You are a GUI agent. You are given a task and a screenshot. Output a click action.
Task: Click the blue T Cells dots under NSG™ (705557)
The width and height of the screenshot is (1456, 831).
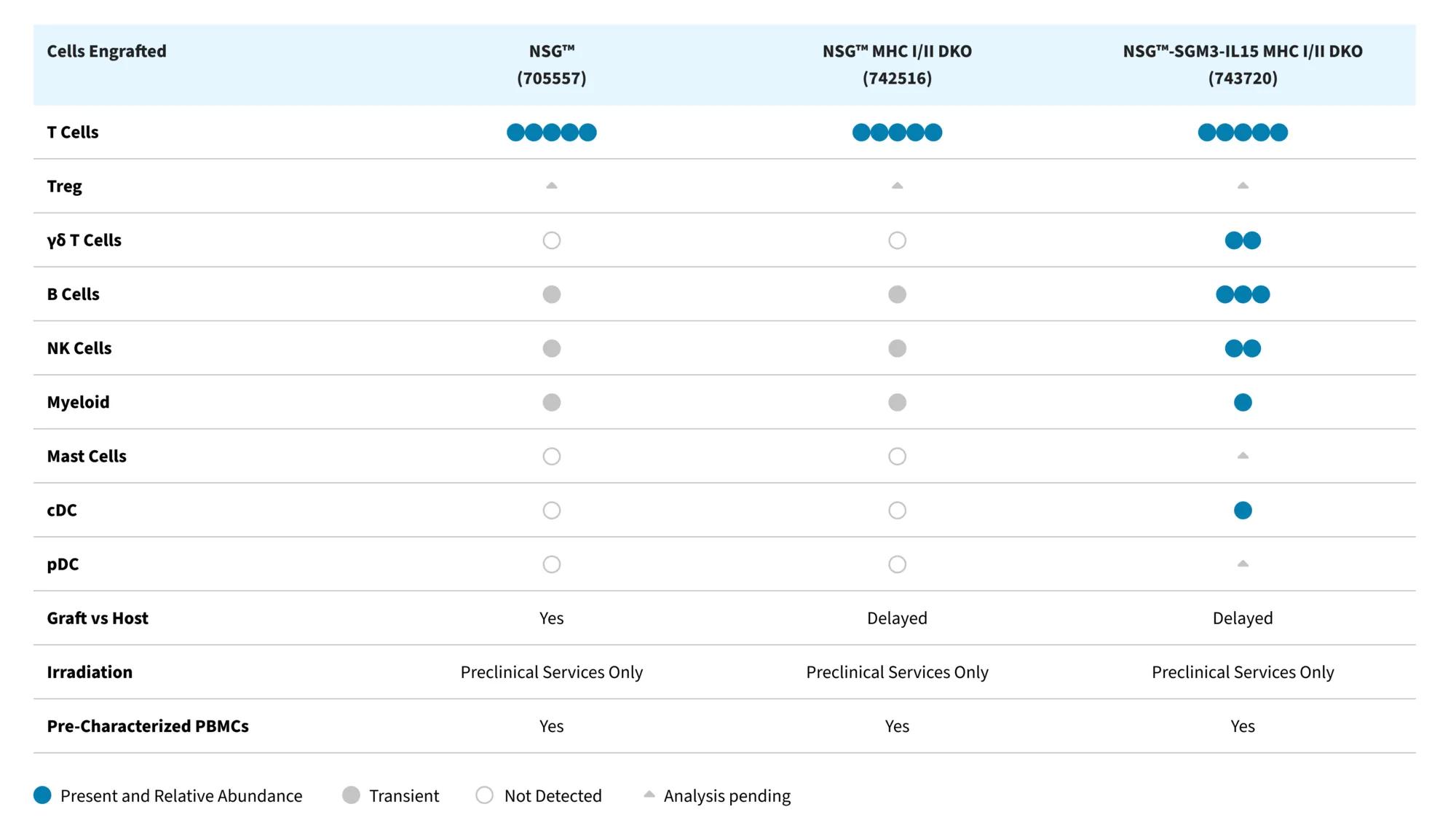551,133
